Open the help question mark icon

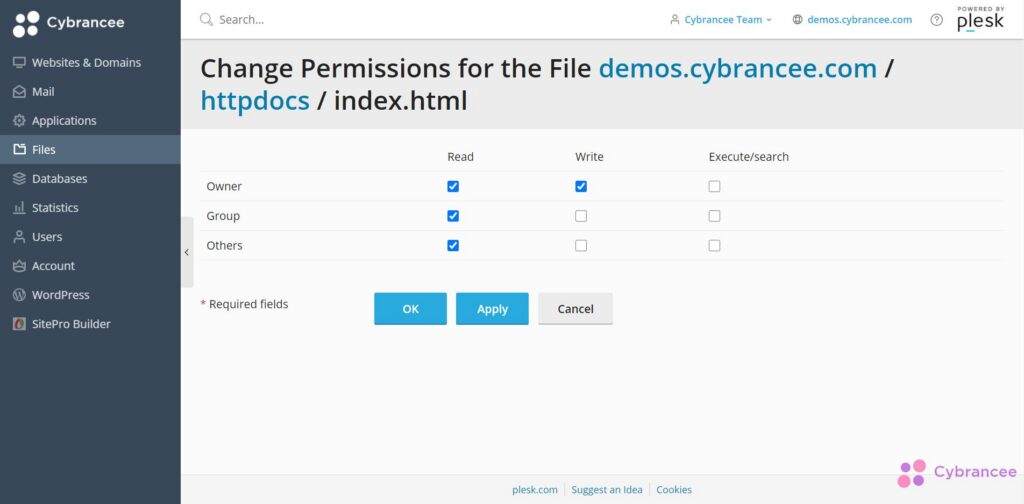pyautogui.click(x=936, y=20)
